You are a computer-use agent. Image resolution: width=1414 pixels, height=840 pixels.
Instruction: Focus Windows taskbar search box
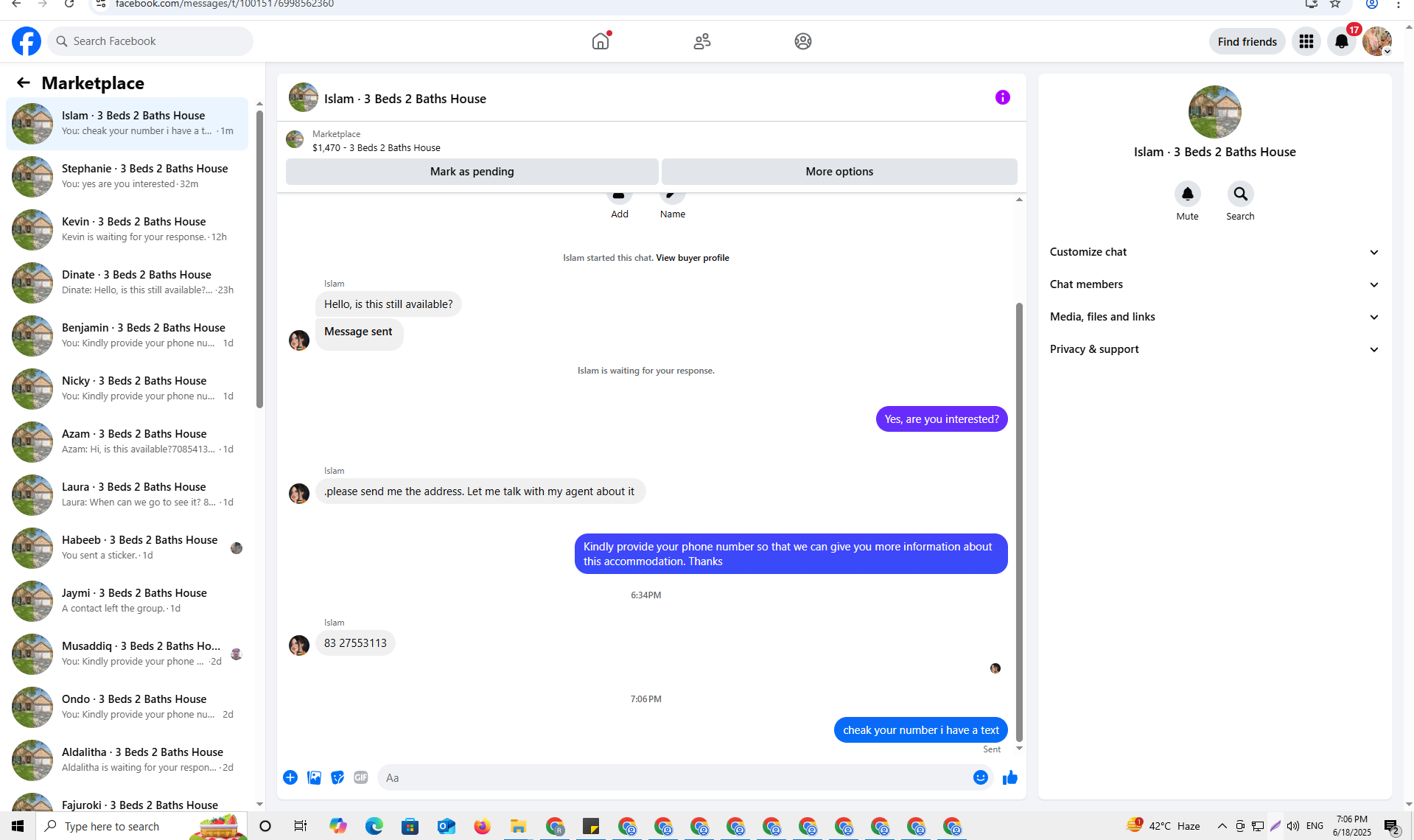(141, 826)
